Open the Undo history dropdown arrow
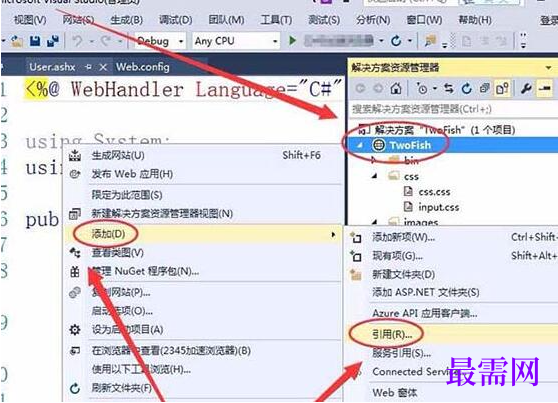 (x=91, y=42)
